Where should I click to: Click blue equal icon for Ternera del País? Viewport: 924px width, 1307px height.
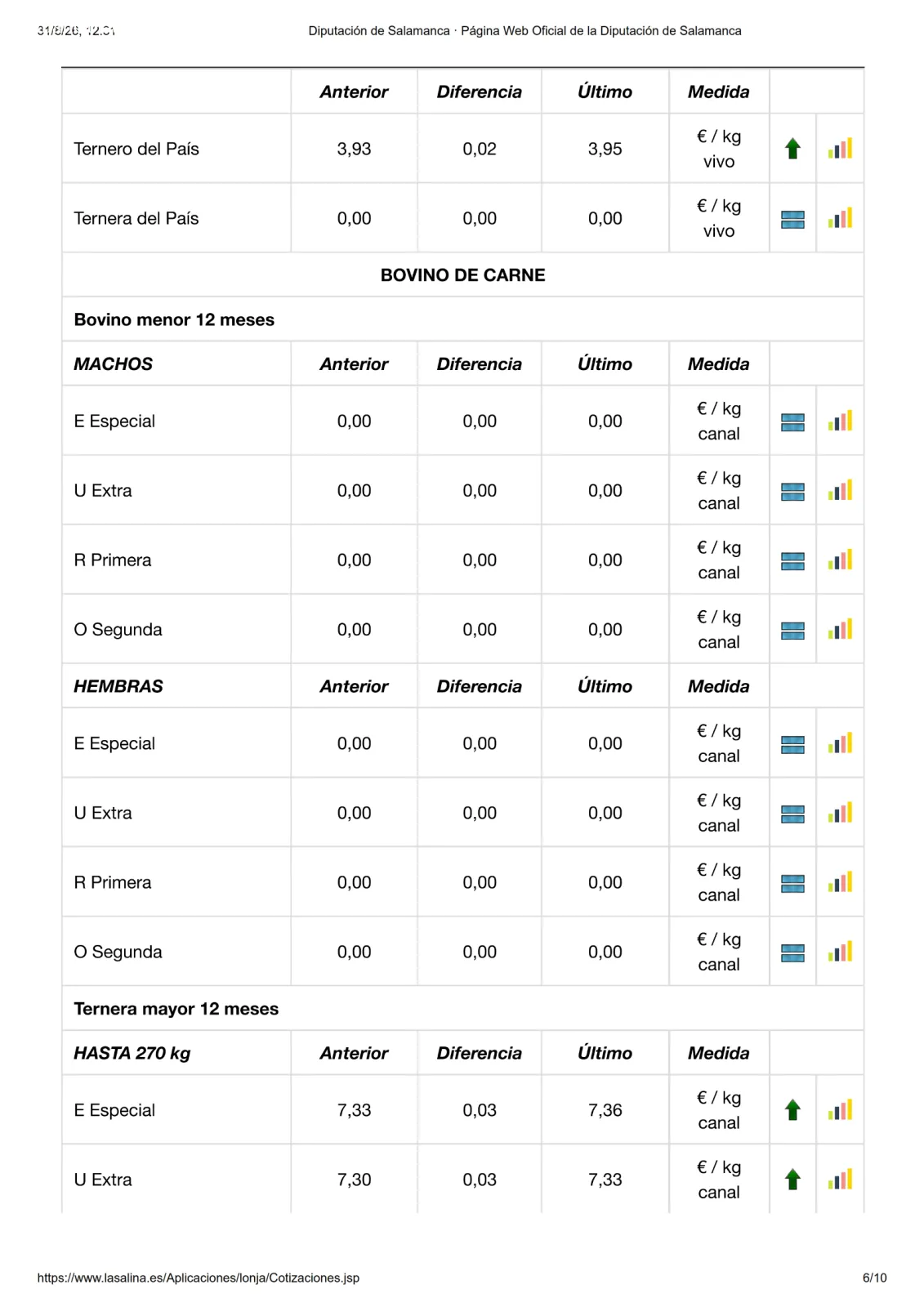[x=792, y=219]
